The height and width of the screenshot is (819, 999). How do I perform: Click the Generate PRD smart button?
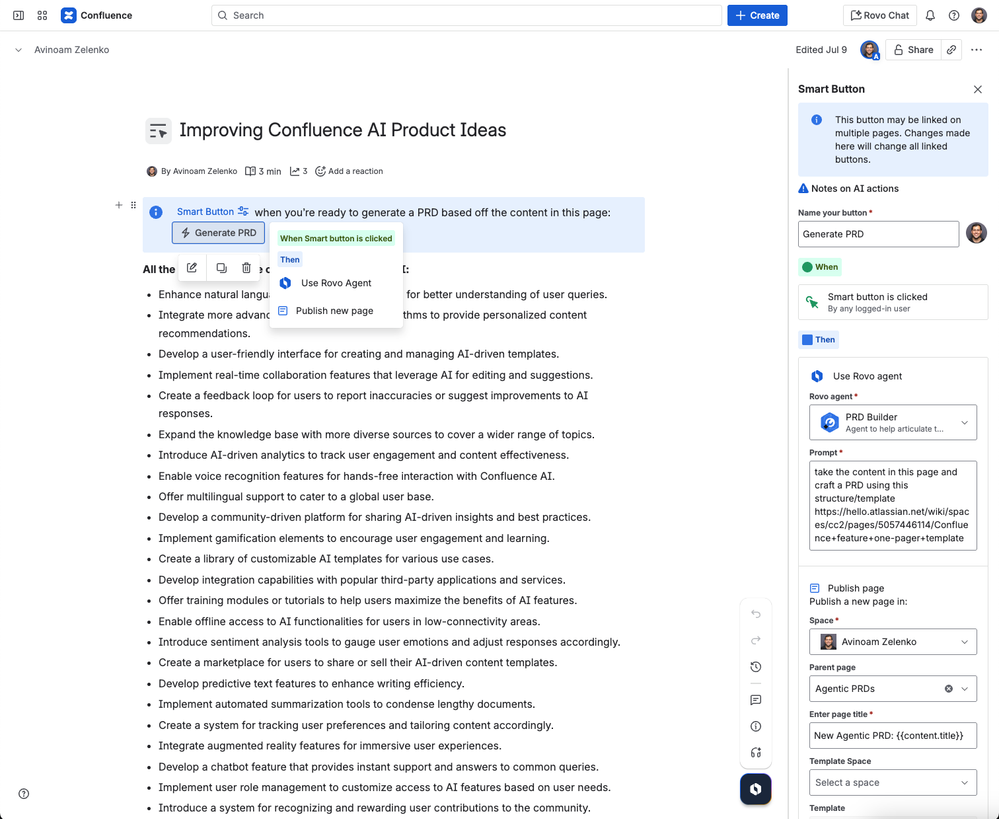pos(219,233)
